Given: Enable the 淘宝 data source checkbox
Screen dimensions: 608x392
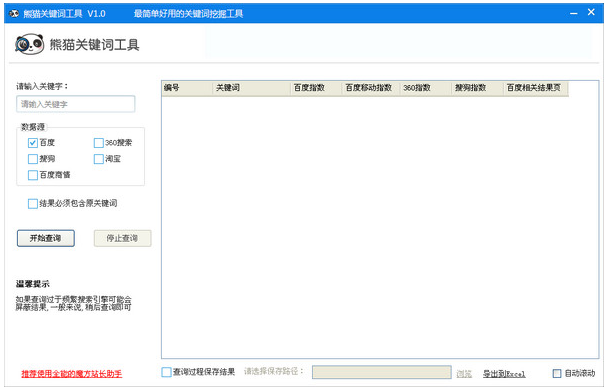Looking at the screenshot, I should (98, 159).
